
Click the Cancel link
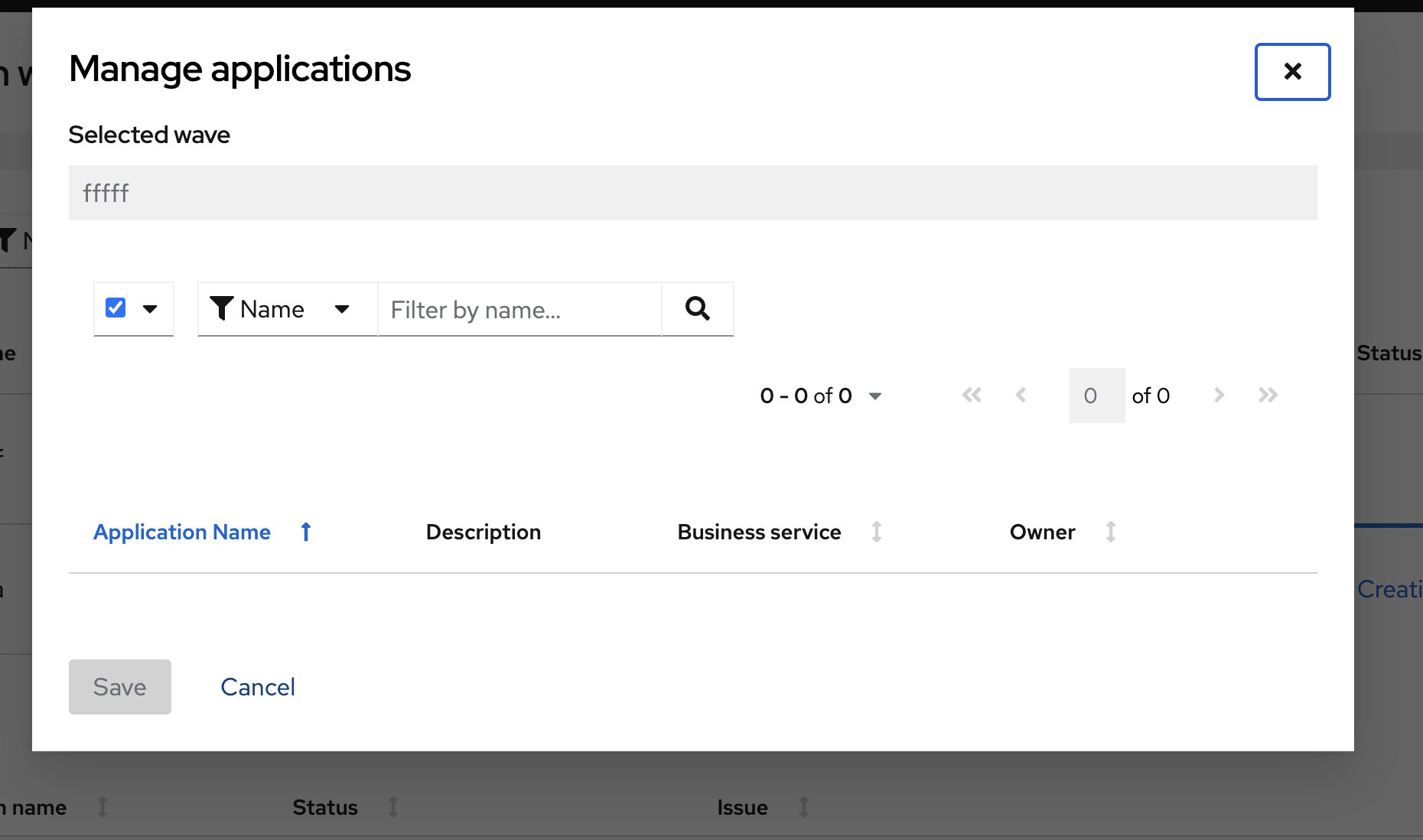[x=258, y=686]
